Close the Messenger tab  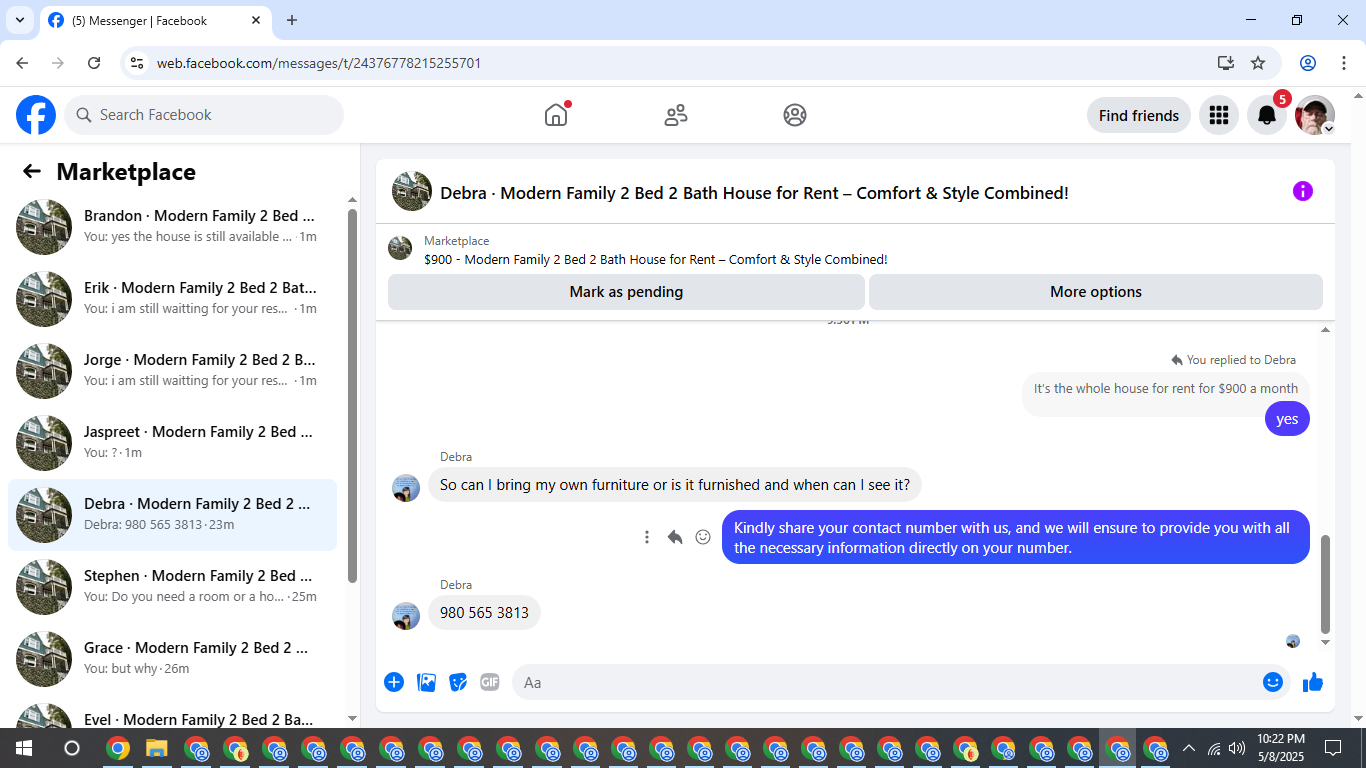256,20
